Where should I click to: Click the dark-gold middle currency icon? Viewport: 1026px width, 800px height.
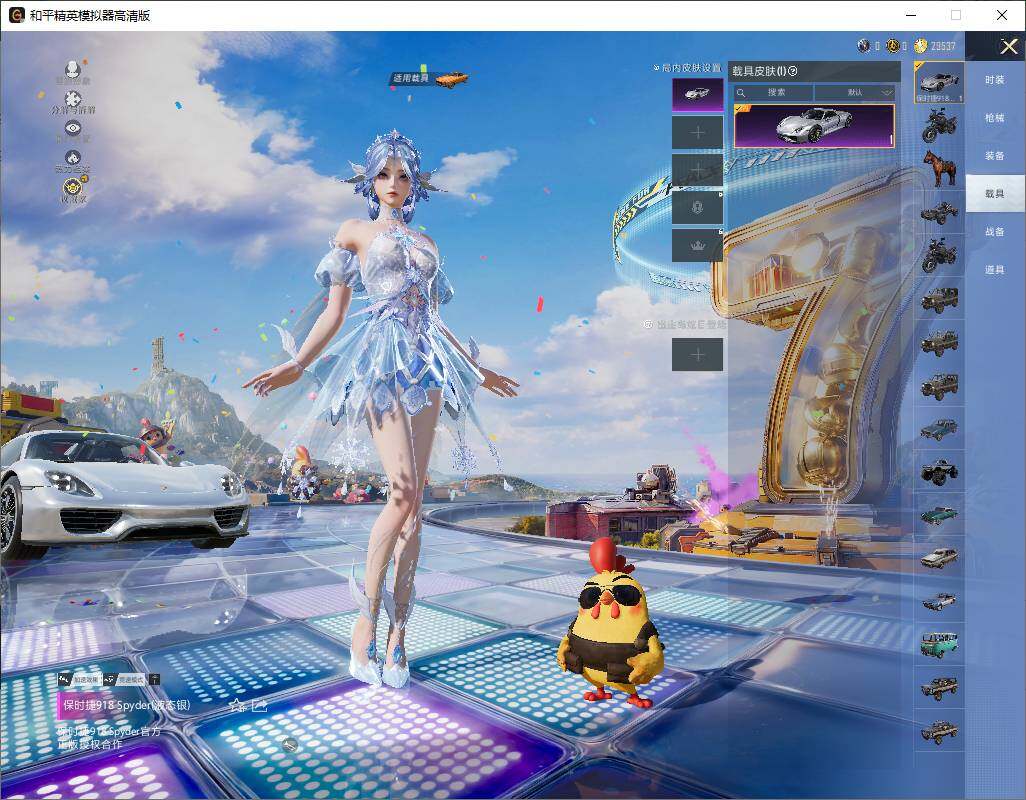pos(893,46)
